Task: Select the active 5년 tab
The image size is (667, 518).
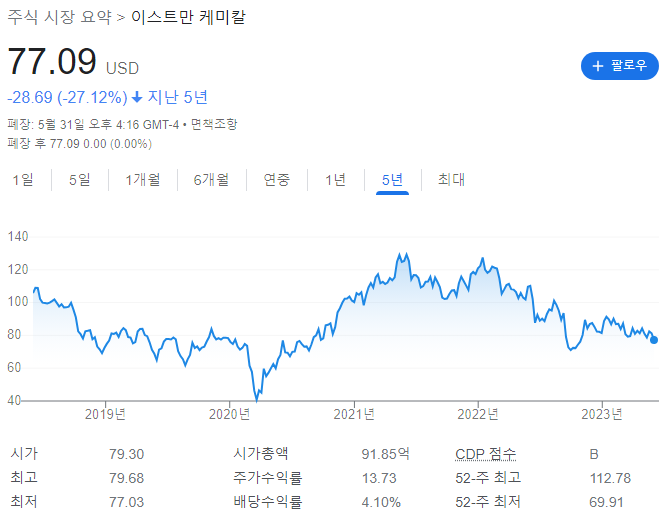Action: (392, 180)
